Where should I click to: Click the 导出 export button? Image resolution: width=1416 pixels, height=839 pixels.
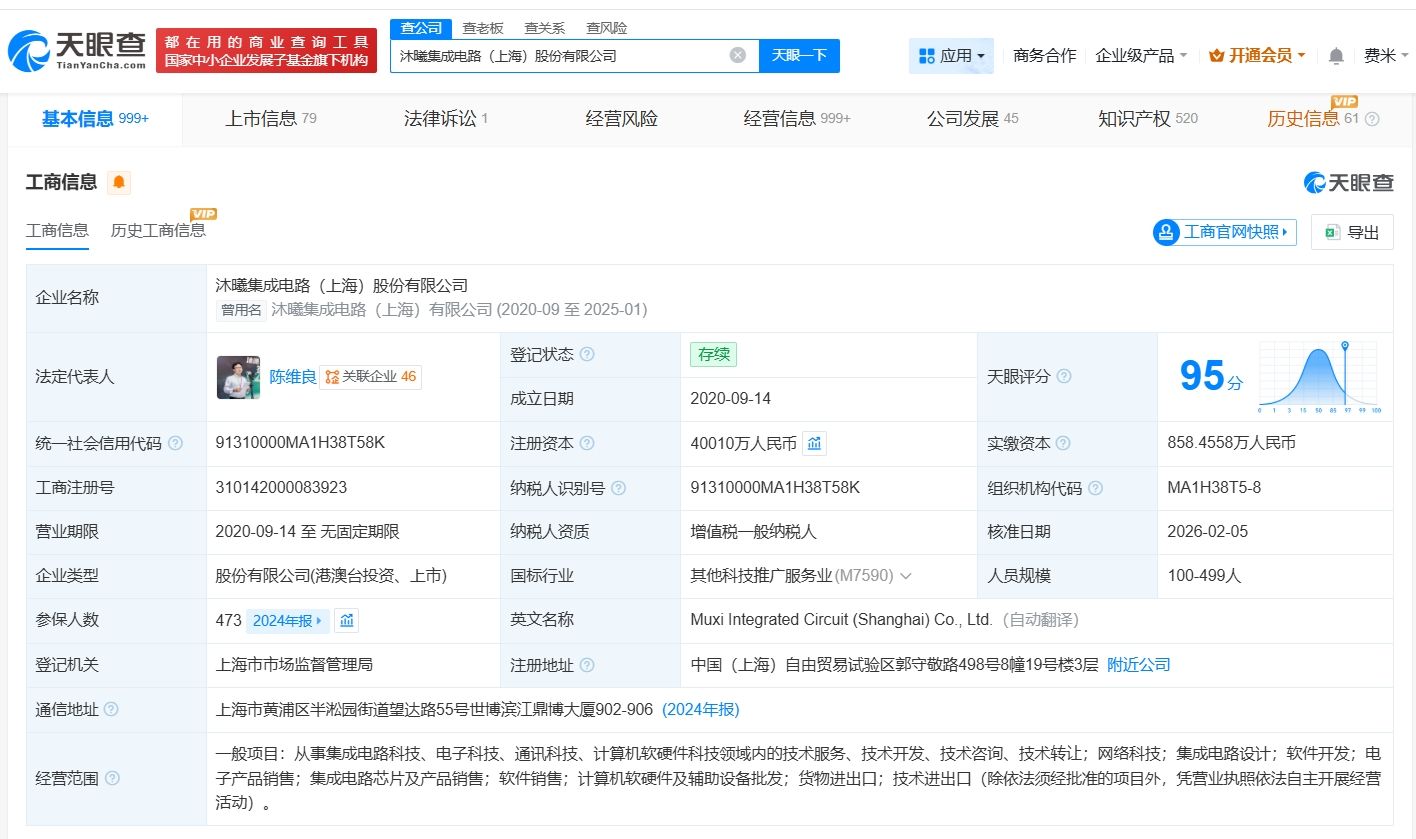(x=1352, y=232)
